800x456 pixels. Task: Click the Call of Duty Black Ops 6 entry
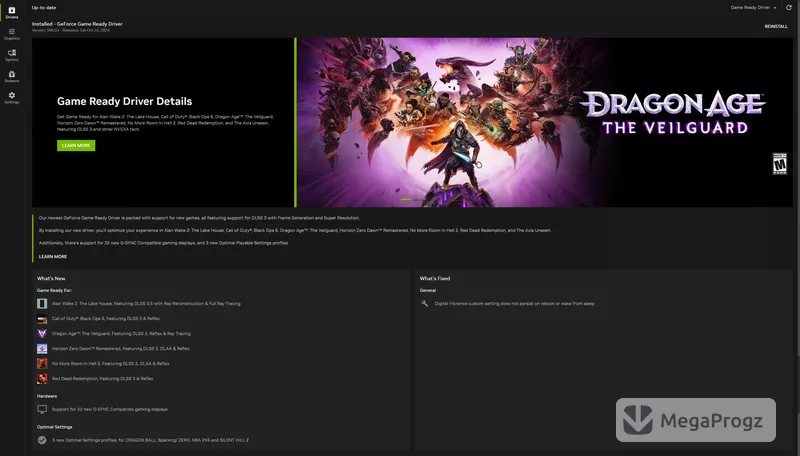pos(106,319)
